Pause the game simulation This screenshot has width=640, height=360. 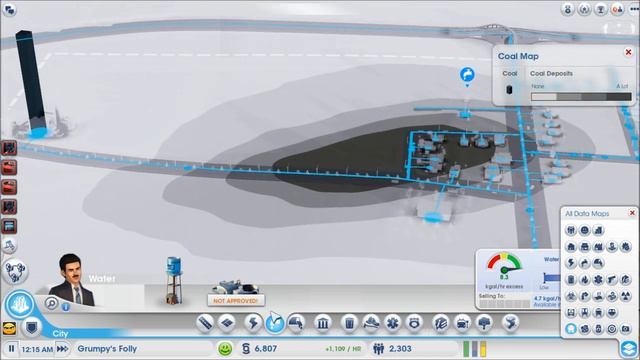point(11,349)
